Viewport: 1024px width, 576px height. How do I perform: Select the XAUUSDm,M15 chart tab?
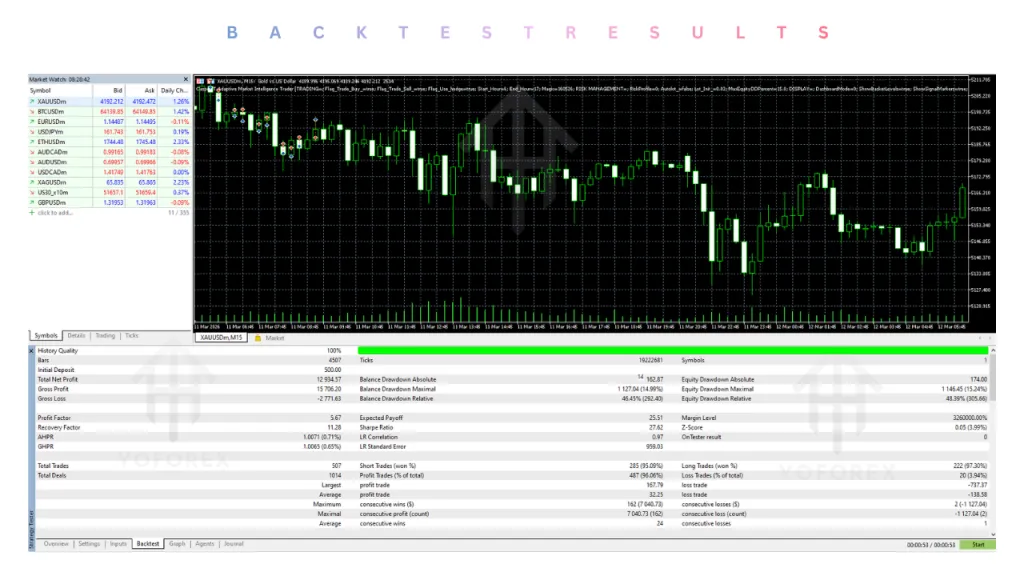(221, 338)
